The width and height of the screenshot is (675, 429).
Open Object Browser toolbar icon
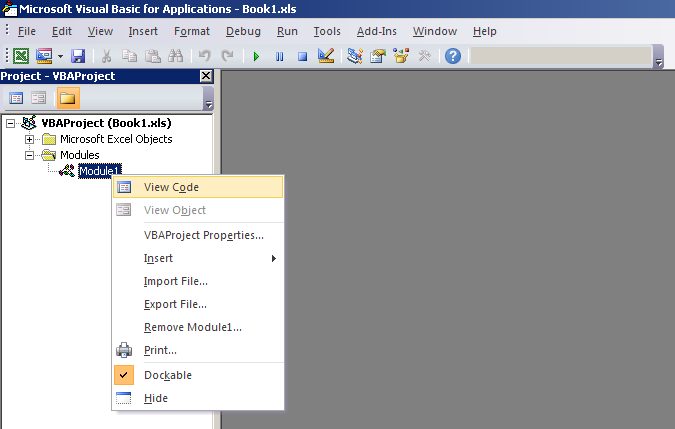pos(401,56)
